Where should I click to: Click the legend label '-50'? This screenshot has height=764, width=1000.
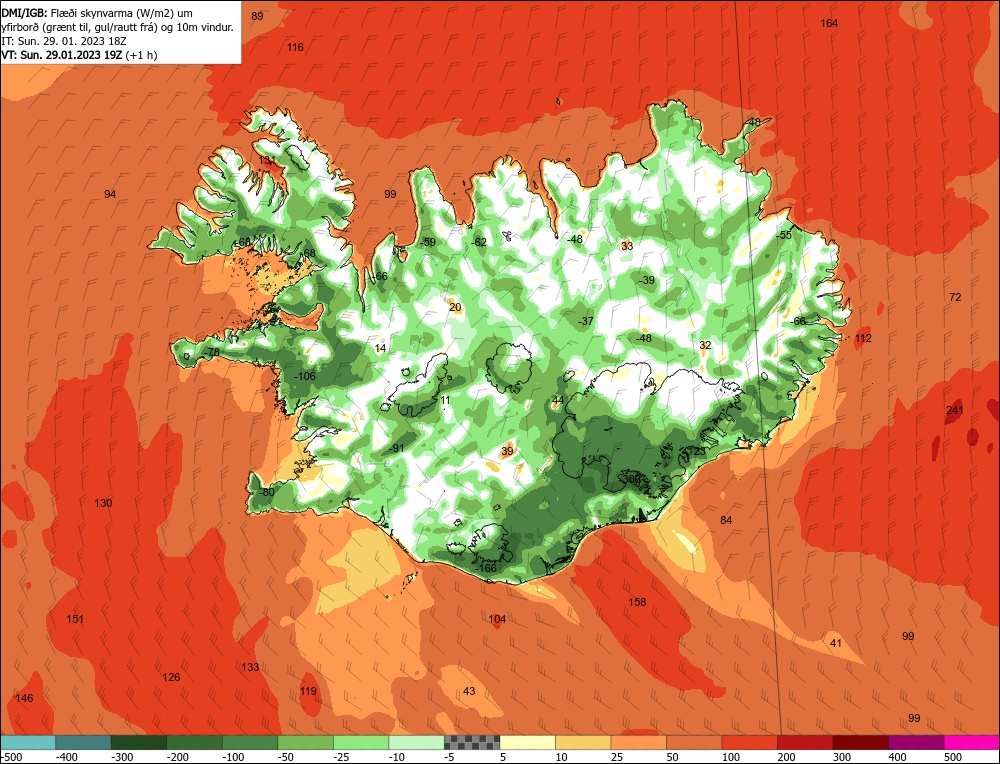tap(288, 757)
